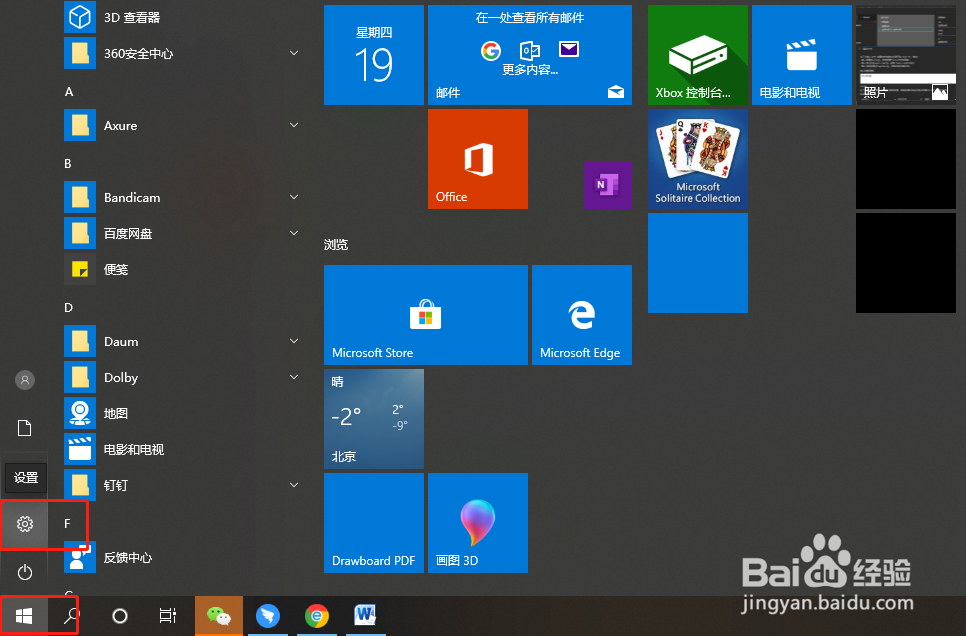Open the 北京 weather tile
The height and width of the screenshot is (636, 966).
click(x=374, y=419)
